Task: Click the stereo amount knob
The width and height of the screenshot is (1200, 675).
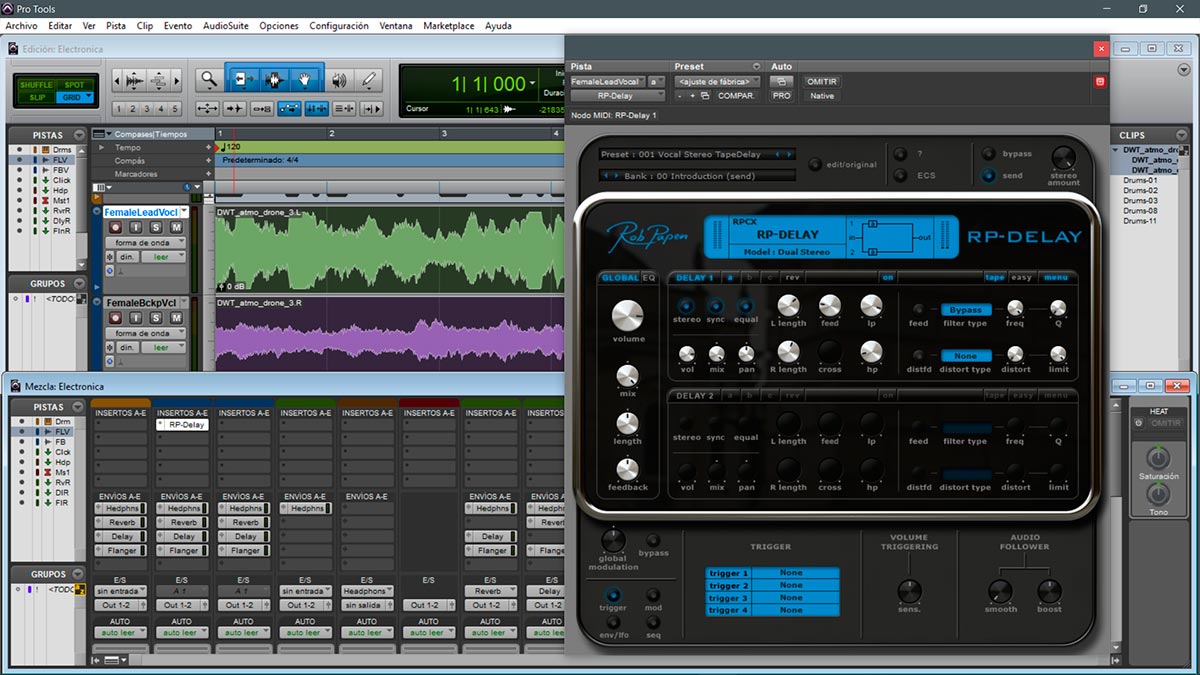Action: [1064, 157]
